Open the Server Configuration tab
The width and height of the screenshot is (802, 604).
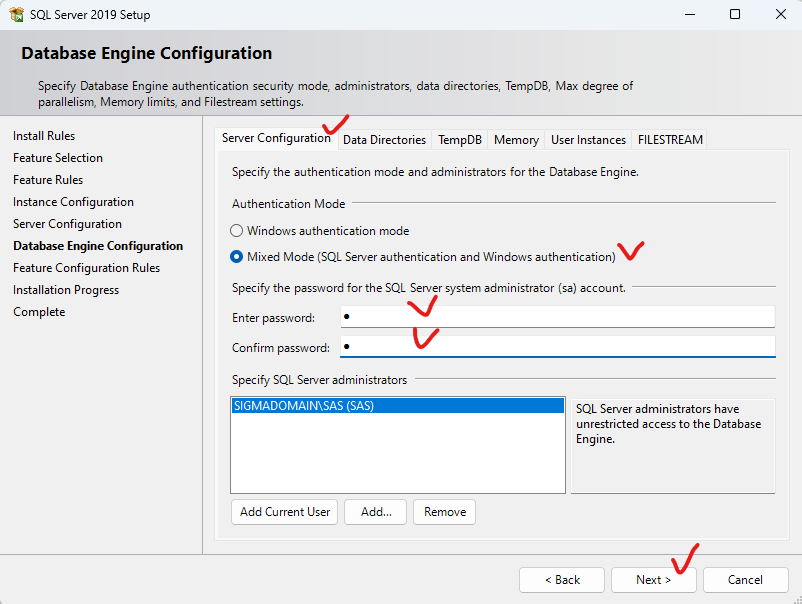tap(276, 138)
